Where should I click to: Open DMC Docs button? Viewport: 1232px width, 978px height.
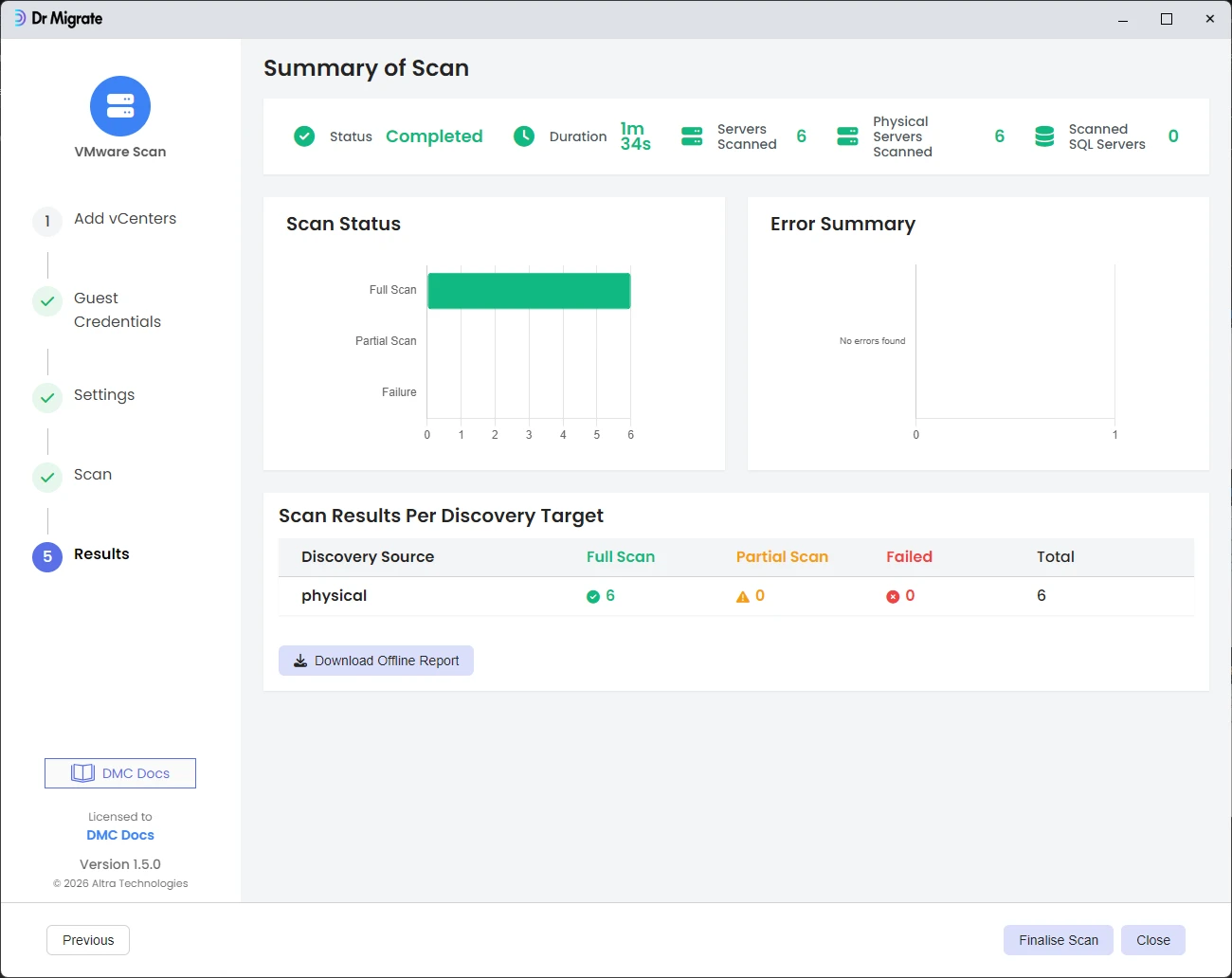tap(120, 773)
